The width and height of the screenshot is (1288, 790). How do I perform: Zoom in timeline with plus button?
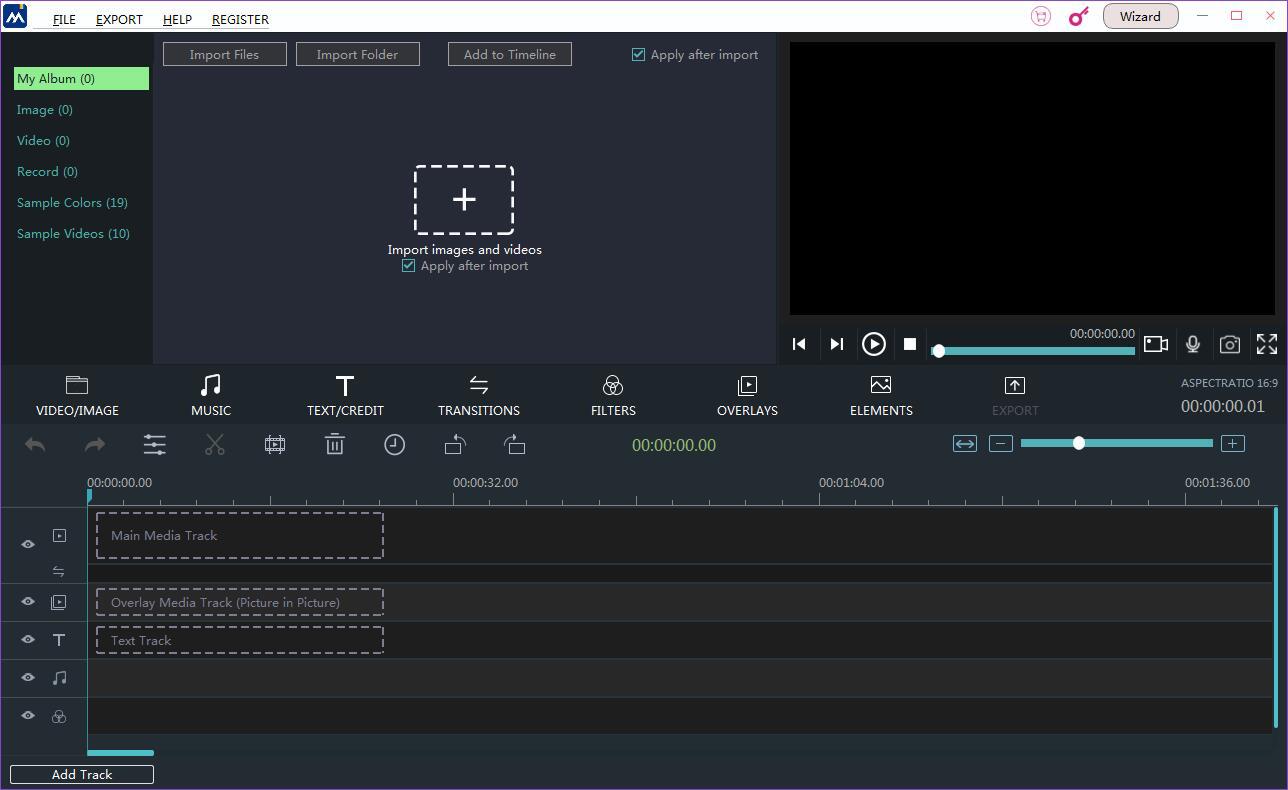coord(1233,444)
